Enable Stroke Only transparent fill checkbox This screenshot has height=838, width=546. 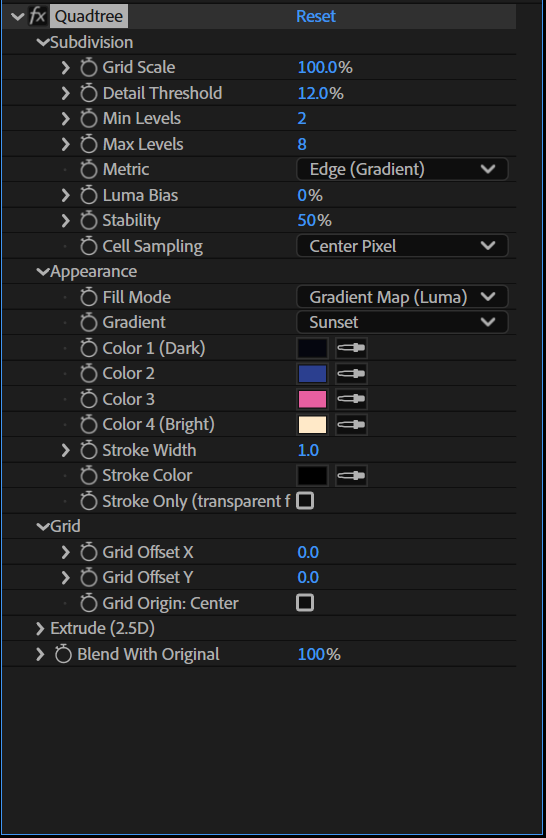click(x=305, y=501)
